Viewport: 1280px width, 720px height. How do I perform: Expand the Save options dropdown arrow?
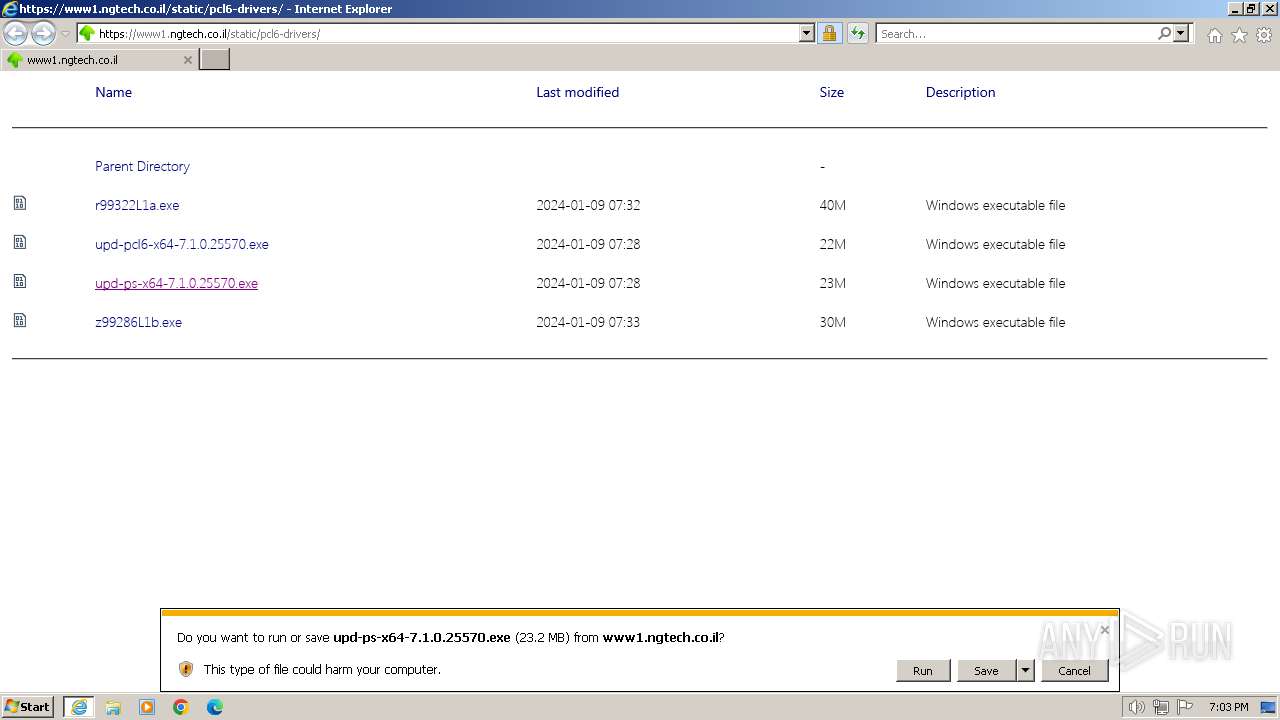(x=1025, y=671)
